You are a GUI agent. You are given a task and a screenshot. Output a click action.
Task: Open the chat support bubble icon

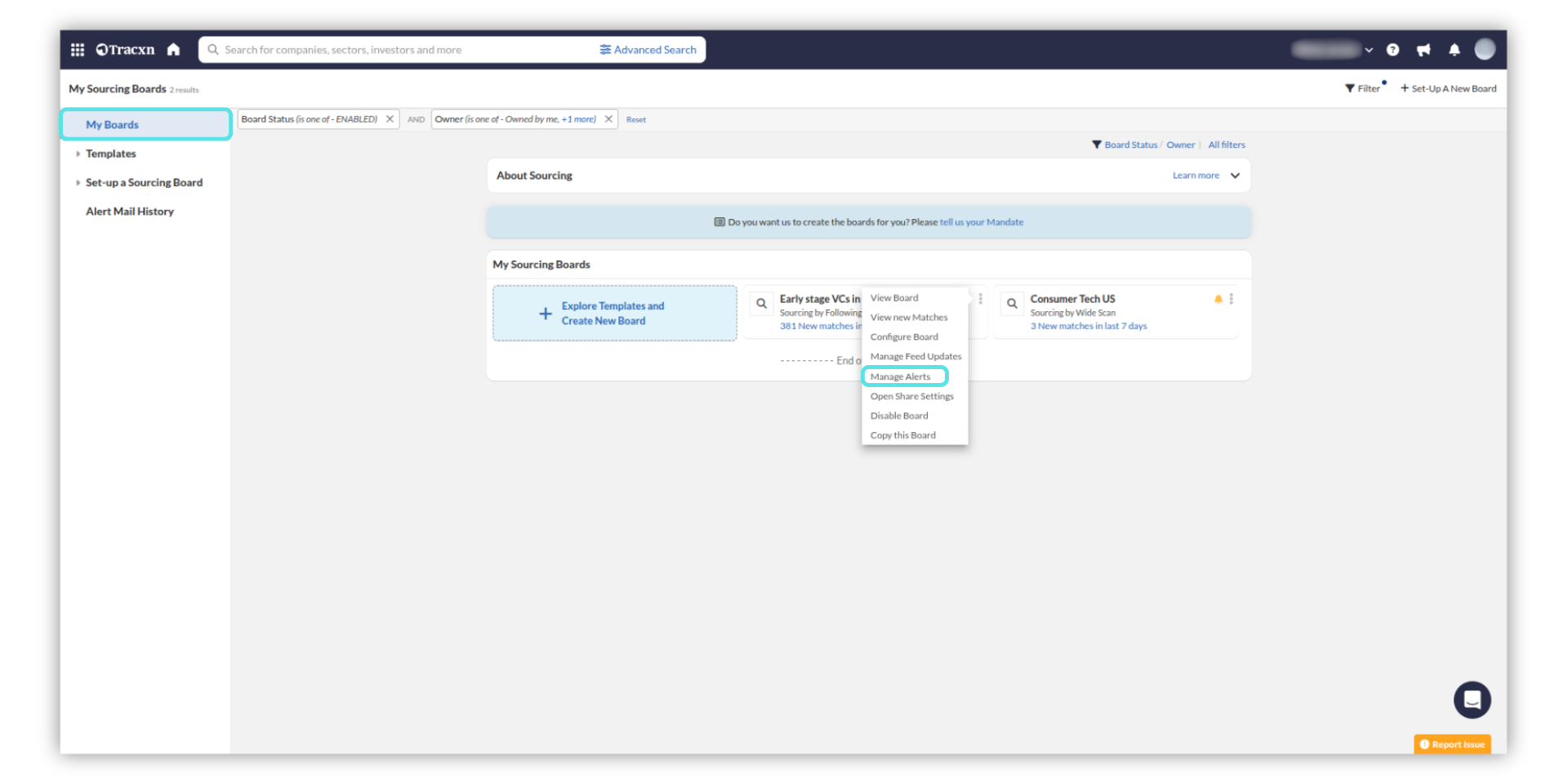pyautogui.click(x=1472, y=700)
